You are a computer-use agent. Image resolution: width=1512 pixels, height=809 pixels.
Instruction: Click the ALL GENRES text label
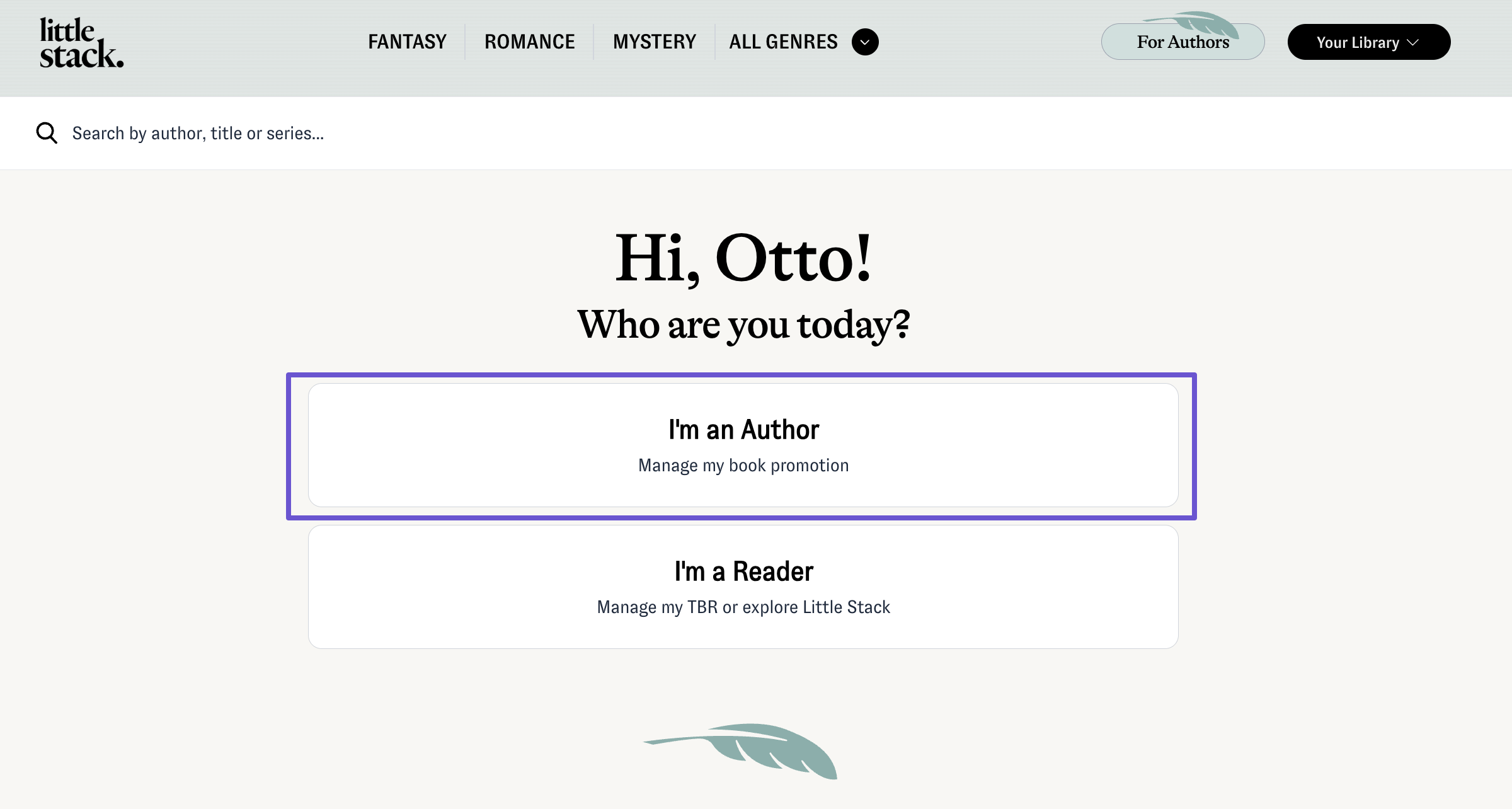tap(783, 42)
